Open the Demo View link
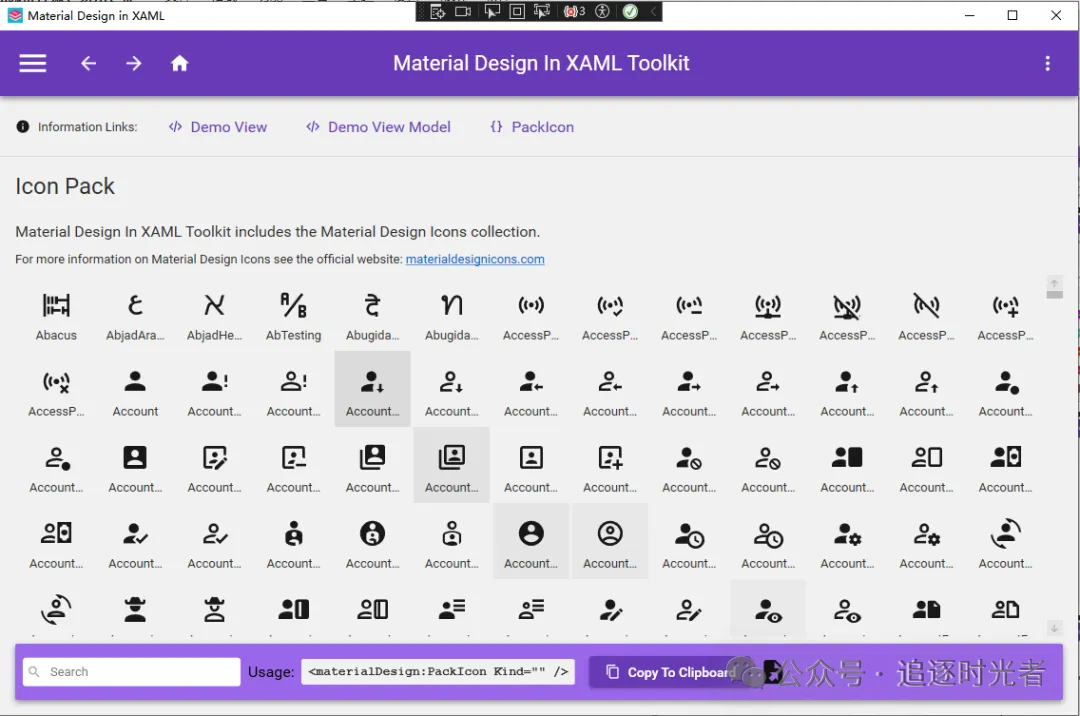 (x=218, y=127)
